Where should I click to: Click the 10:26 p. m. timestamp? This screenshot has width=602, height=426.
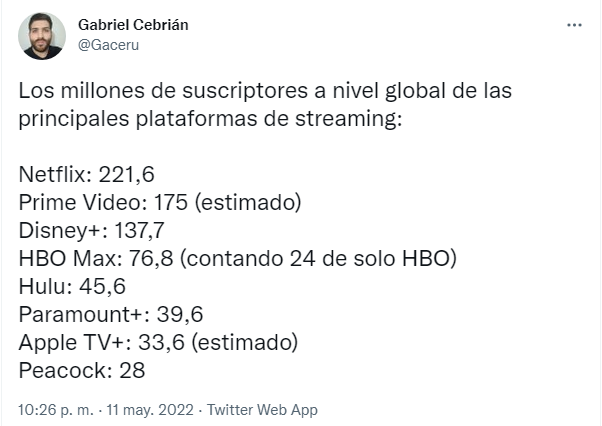(52, 410)
